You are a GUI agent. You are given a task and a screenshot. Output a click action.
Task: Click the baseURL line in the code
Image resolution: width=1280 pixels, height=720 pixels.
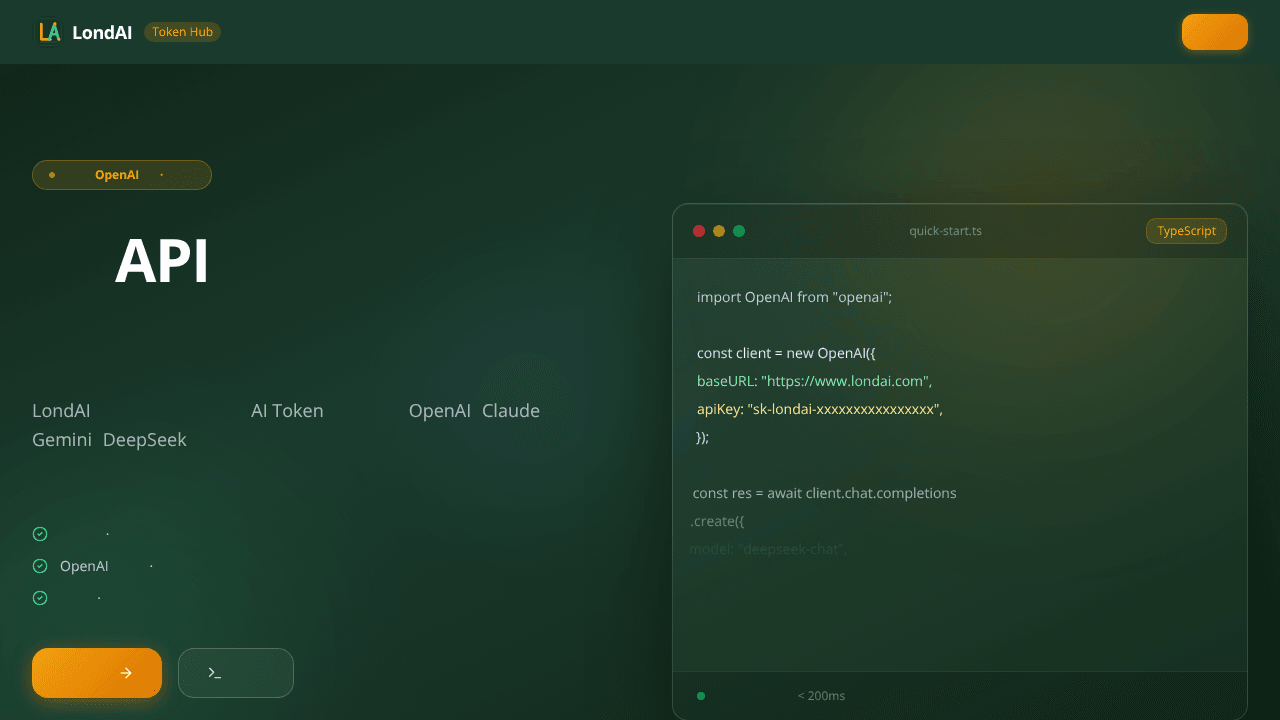815,381
